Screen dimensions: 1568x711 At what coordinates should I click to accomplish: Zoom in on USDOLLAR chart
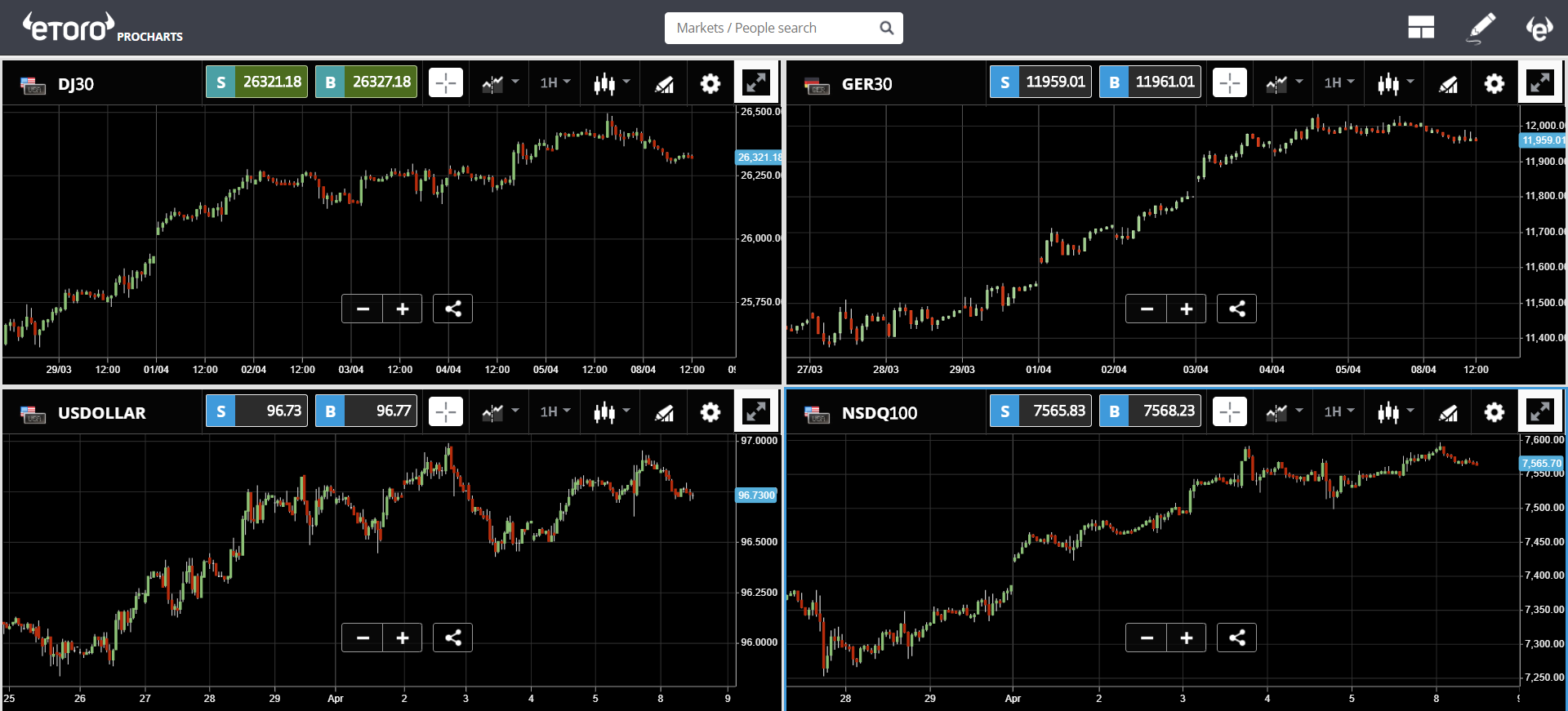[x=403, y=638]
